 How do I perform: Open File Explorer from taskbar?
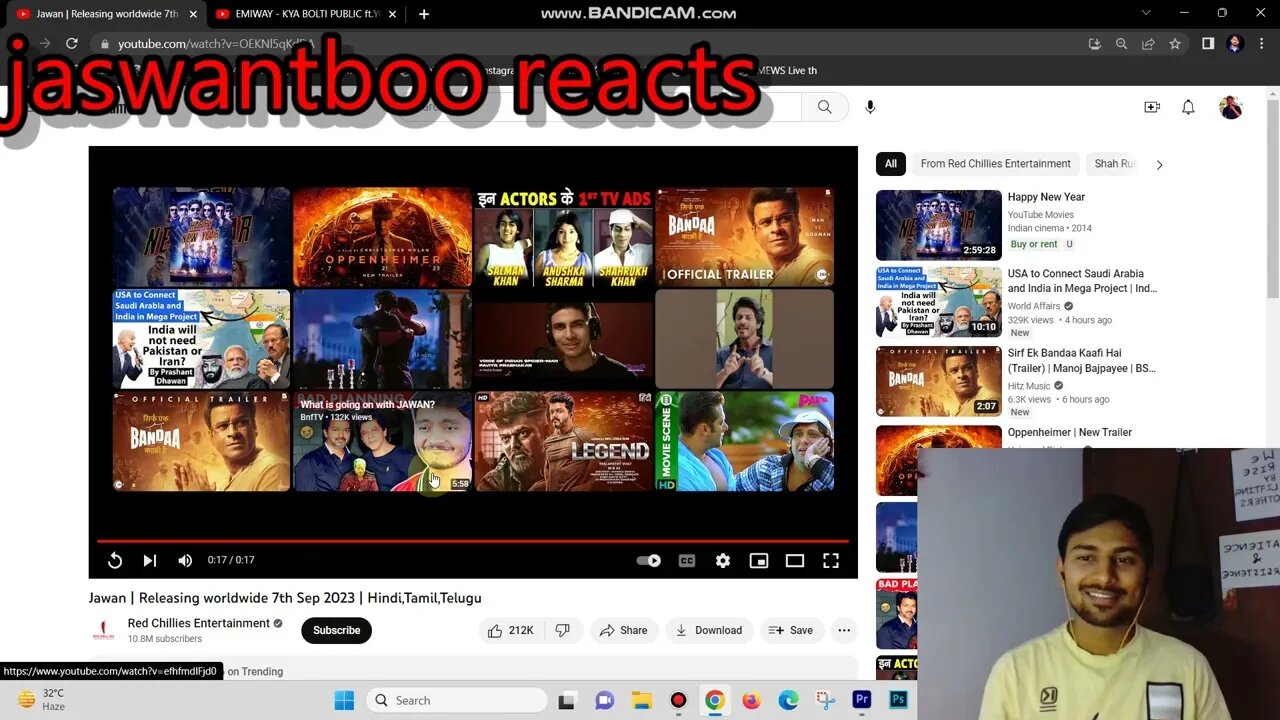(641, 700)
